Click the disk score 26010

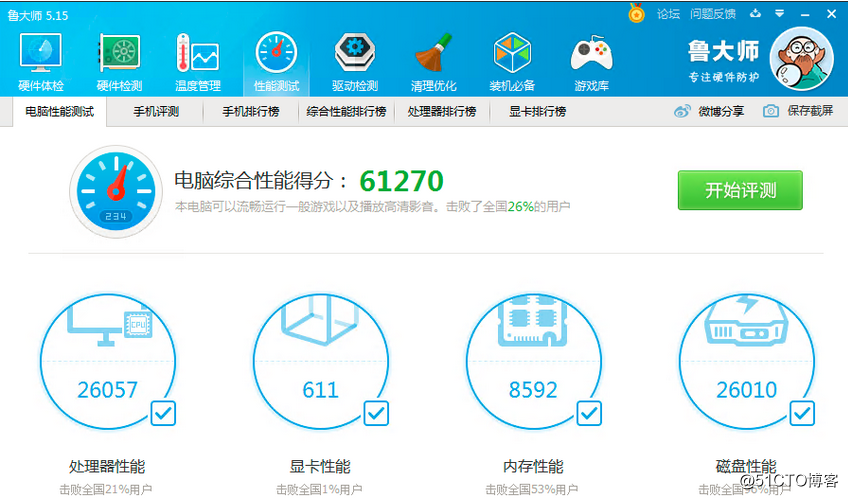[747, 390]
